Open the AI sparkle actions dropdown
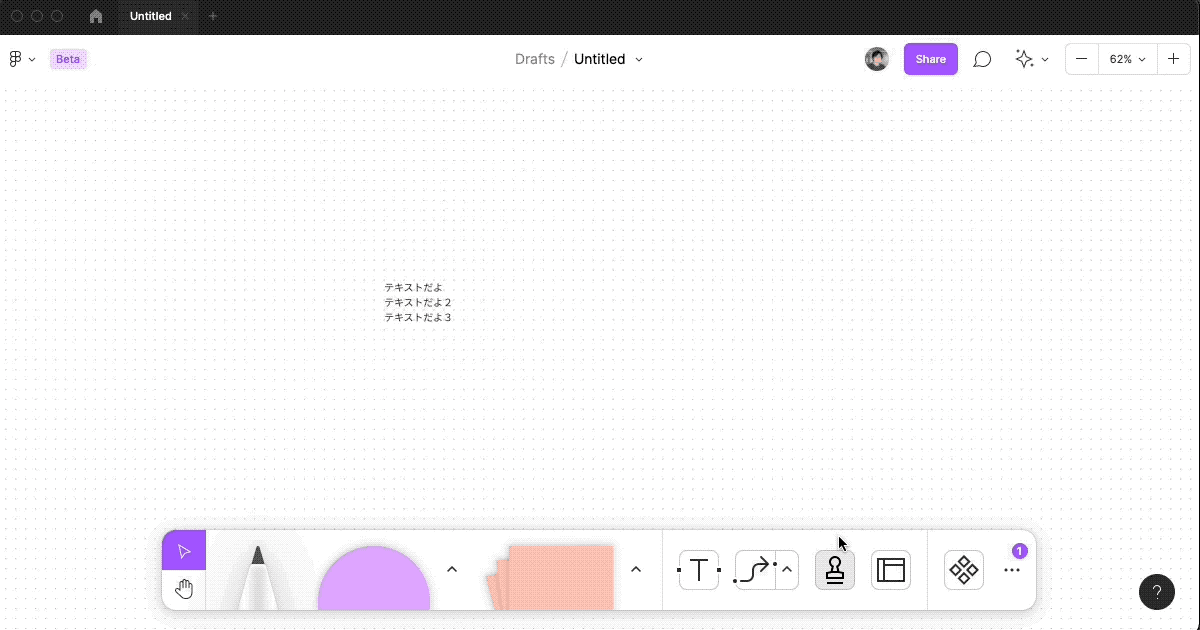Image resolution: width=1200 pixels, height=630 pixels. (x=1031, y=59)
